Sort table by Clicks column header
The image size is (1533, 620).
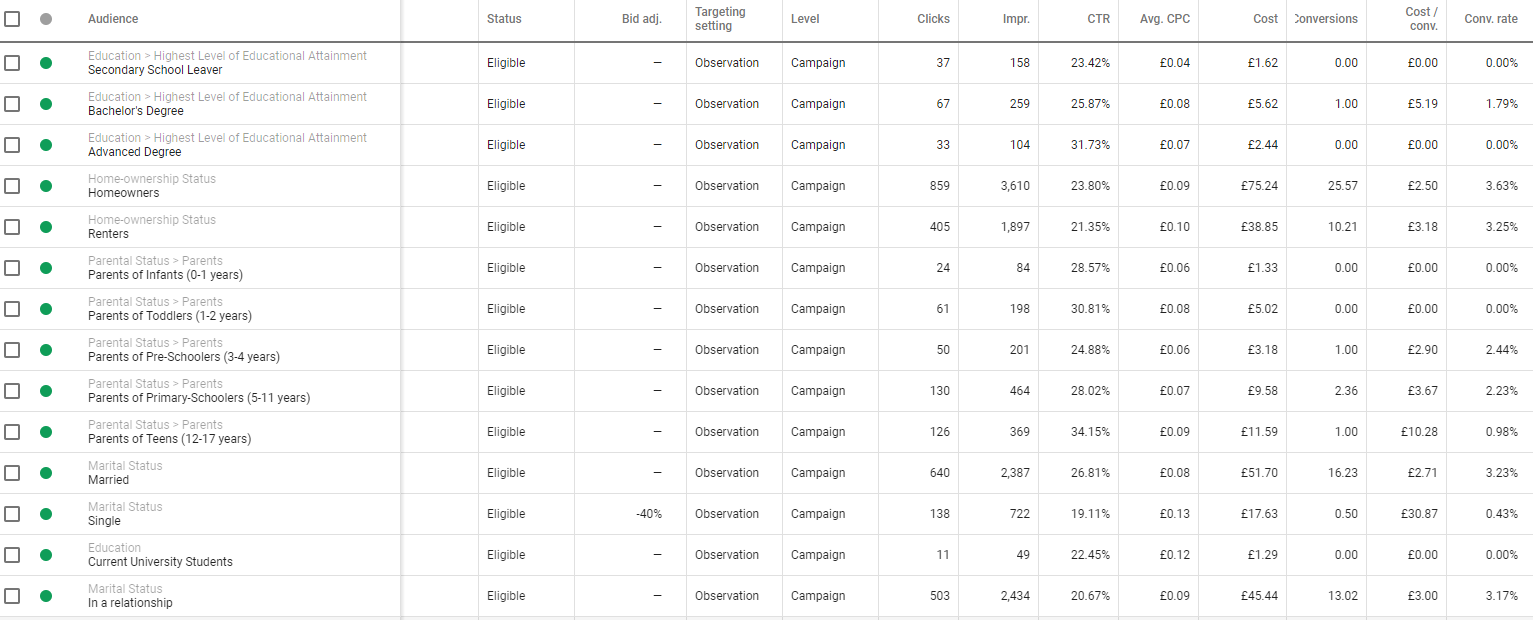[x=933, y=19]
